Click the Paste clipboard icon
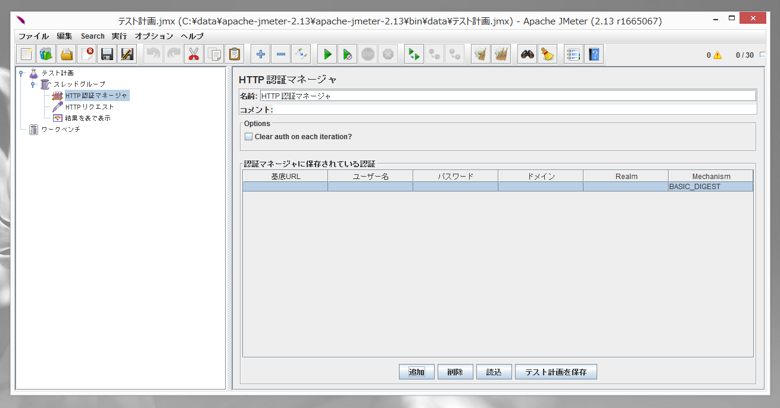Viewport: 780px width, 408px height. 234,54
